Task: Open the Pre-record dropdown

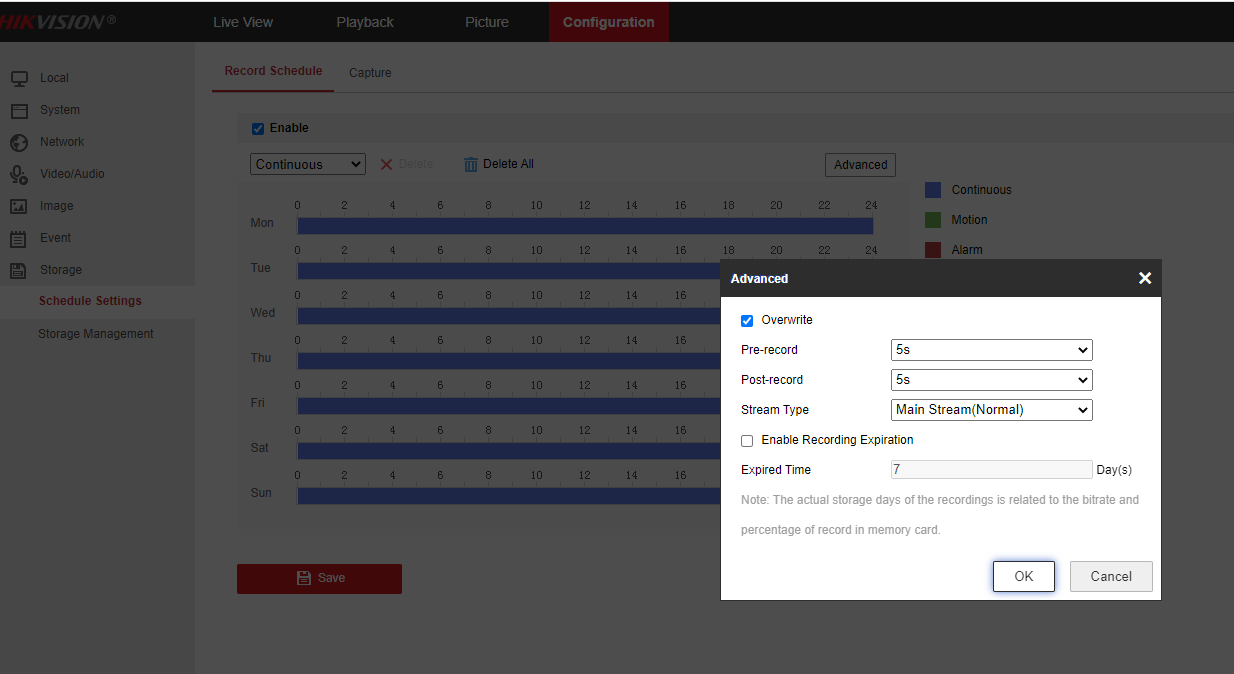Action: tap(991, 350)
